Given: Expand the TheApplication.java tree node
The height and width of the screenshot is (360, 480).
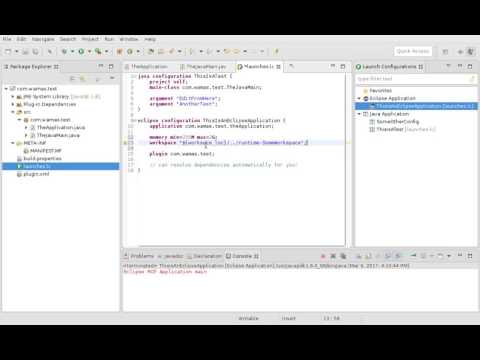Looking at the screenshot, I should pyautogui.click(x=26, y=127).
